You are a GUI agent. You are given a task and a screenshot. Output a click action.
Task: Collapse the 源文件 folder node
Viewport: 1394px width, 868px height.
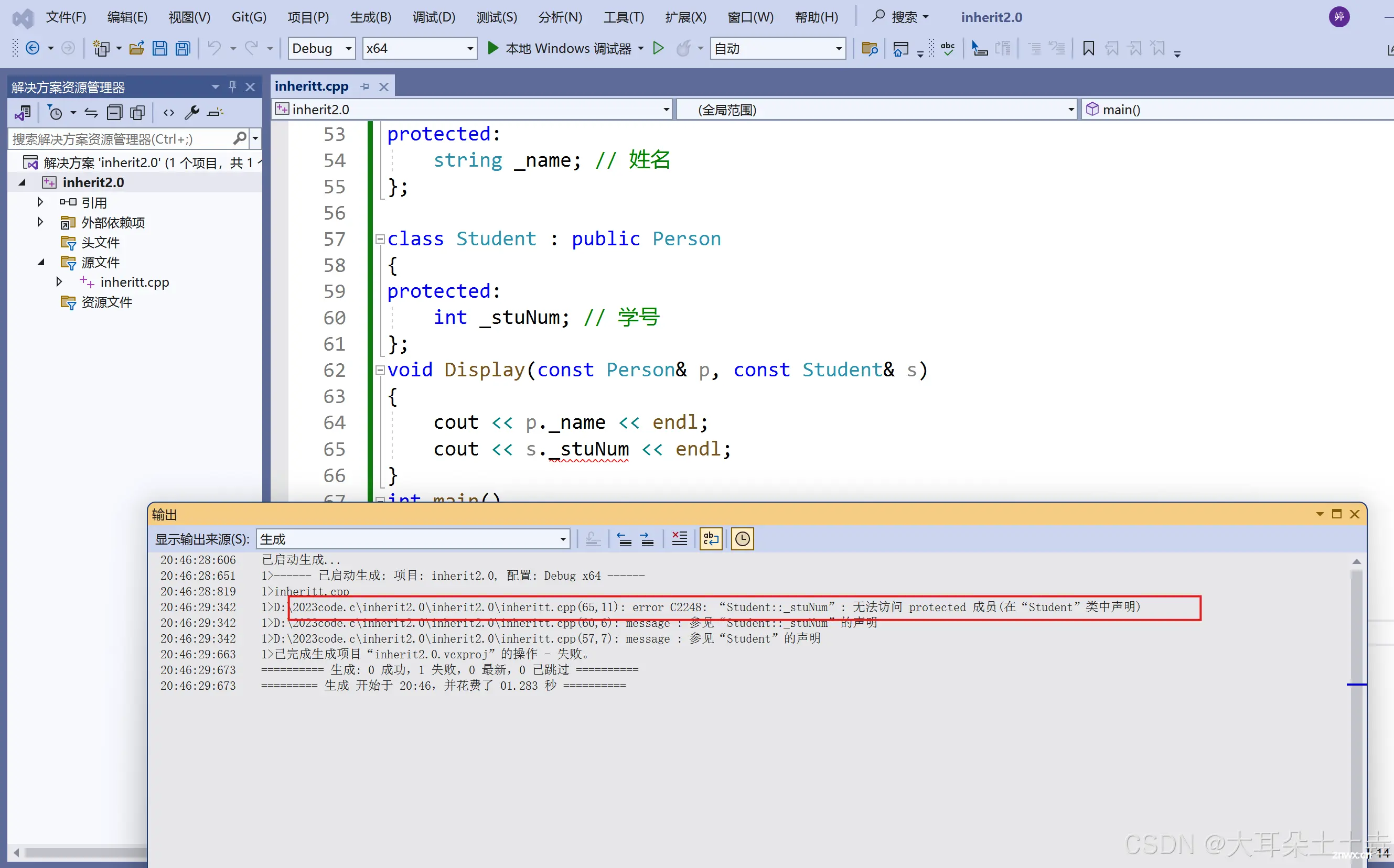pos(41,263)
